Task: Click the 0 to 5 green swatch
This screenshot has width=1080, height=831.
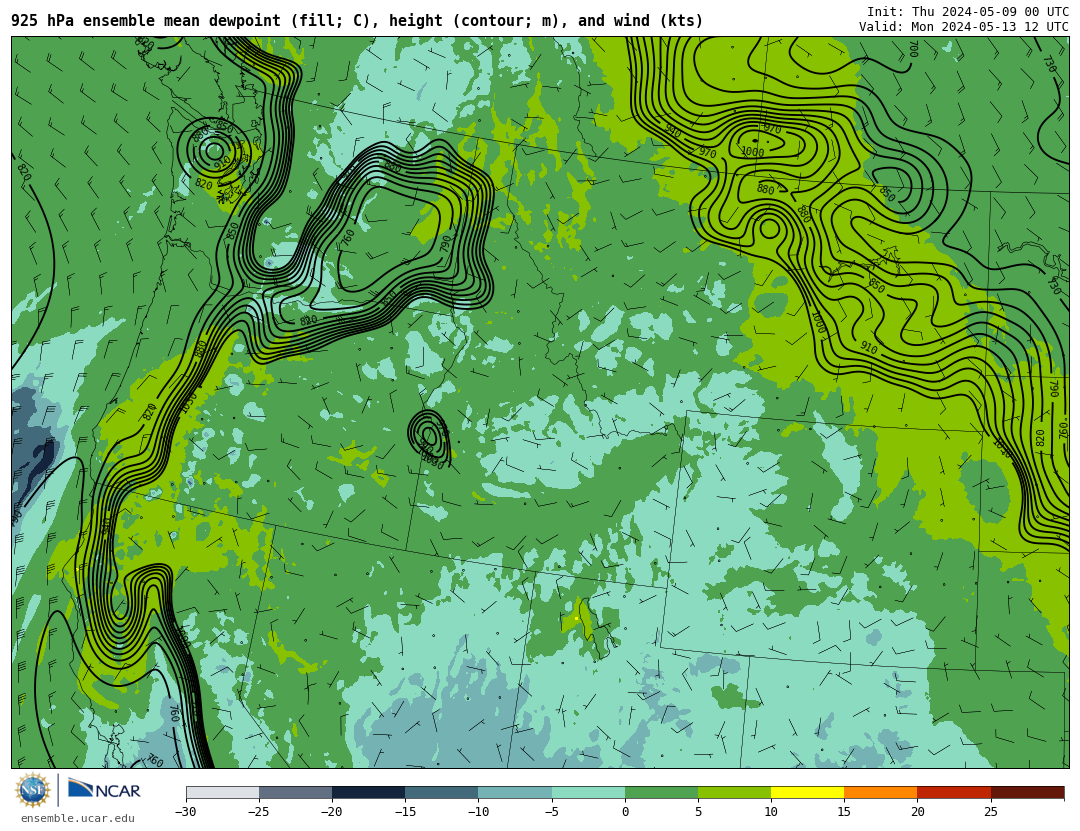Action: pos(661,792)
